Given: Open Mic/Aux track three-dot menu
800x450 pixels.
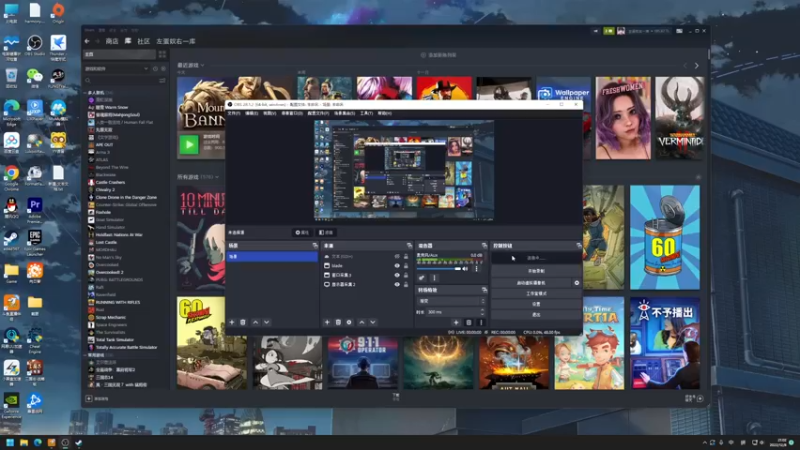Looking at the screenshot, I should click(x=477, y=269).
